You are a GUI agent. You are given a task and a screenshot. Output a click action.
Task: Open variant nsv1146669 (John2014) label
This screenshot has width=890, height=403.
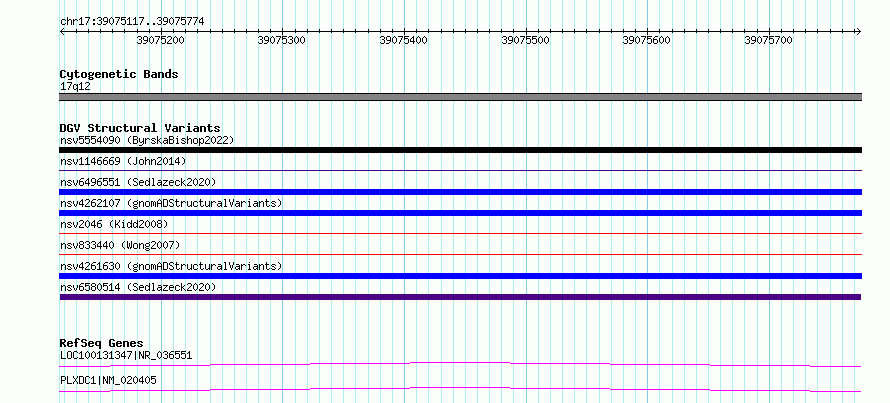pos(123,161)
